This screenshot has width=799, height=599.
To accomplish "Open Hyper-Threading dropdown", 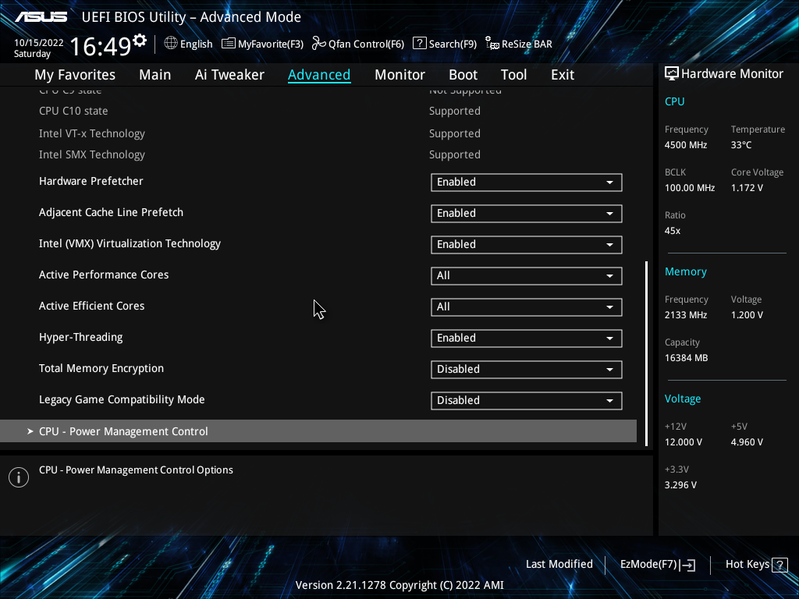I will coord(526,338).
